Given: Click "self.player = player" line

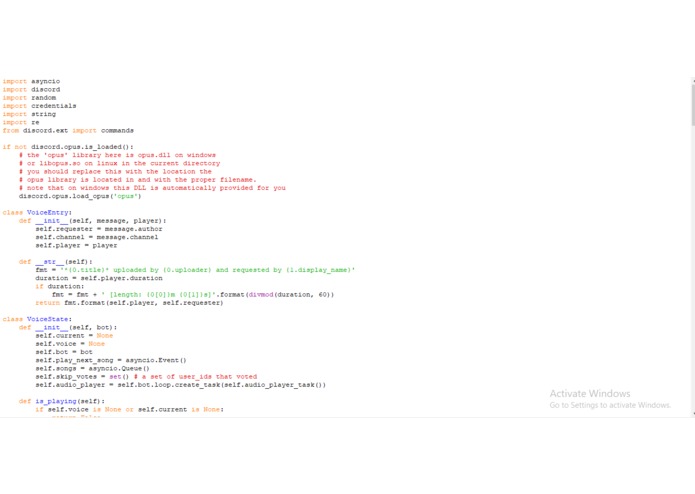Looking at the screenshot, I should (76, 245).
